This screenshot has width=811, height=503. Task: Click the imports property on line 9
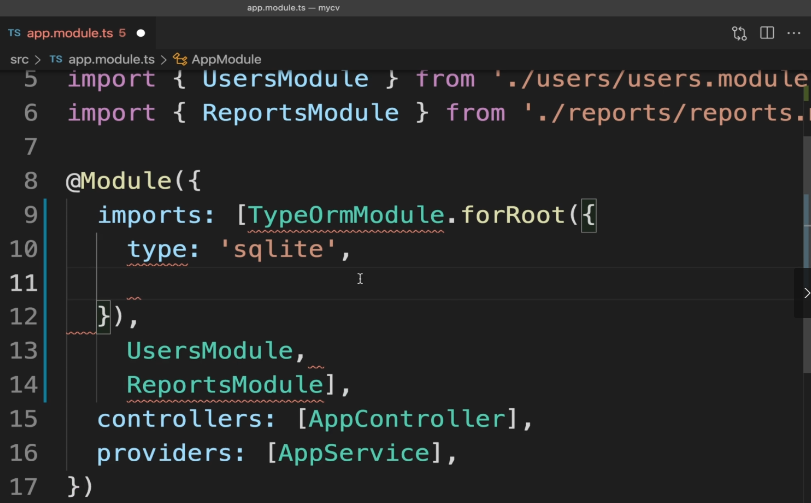150,216
